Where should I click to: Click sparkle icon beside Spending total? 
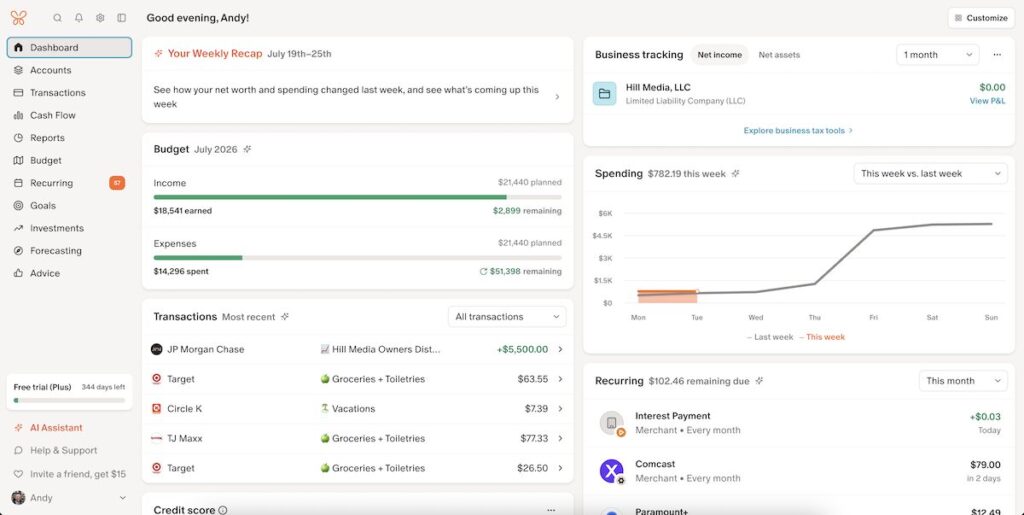[736, 174]
